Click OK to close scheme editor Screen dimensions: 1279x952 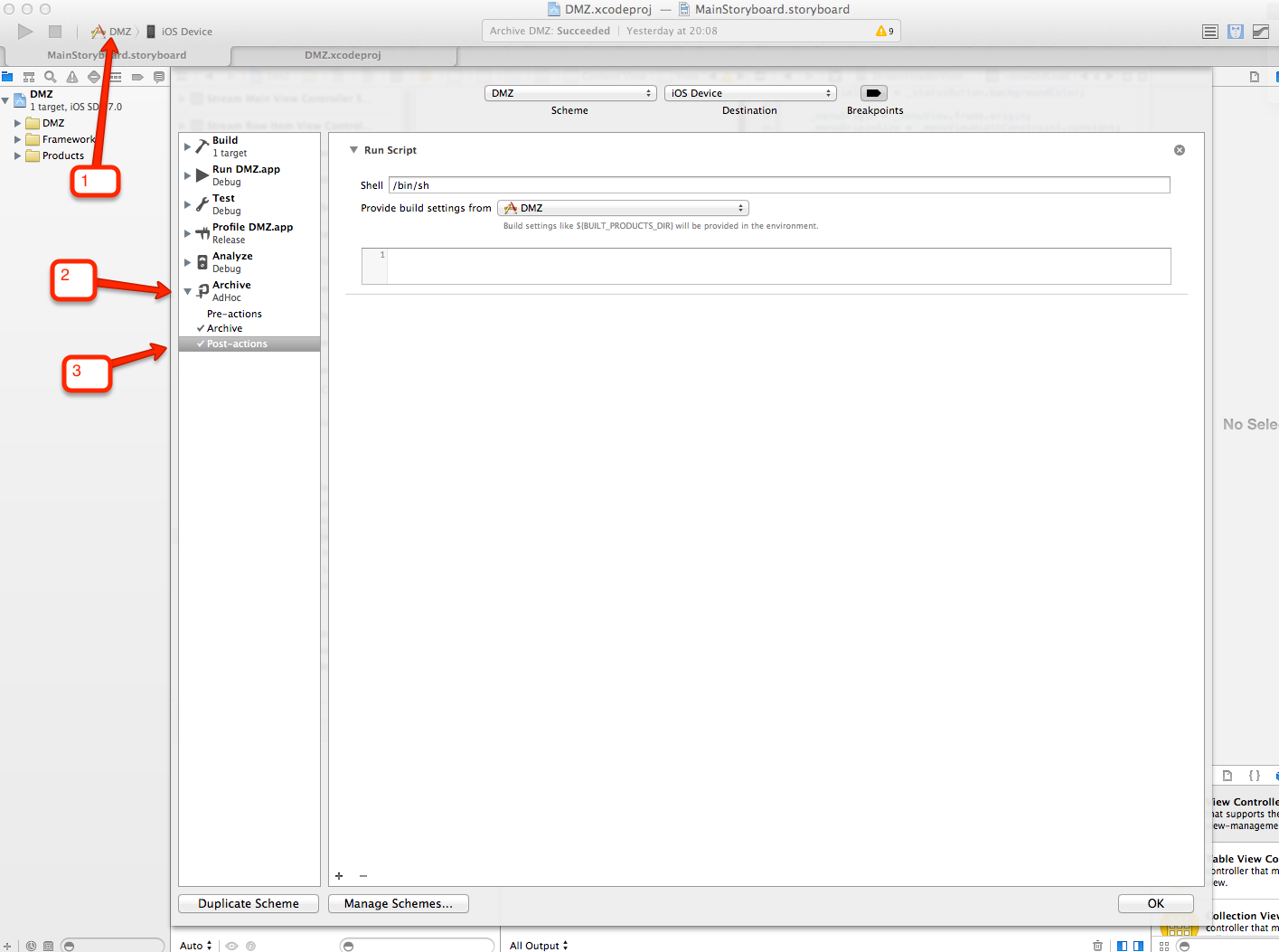click(1156, 903)
